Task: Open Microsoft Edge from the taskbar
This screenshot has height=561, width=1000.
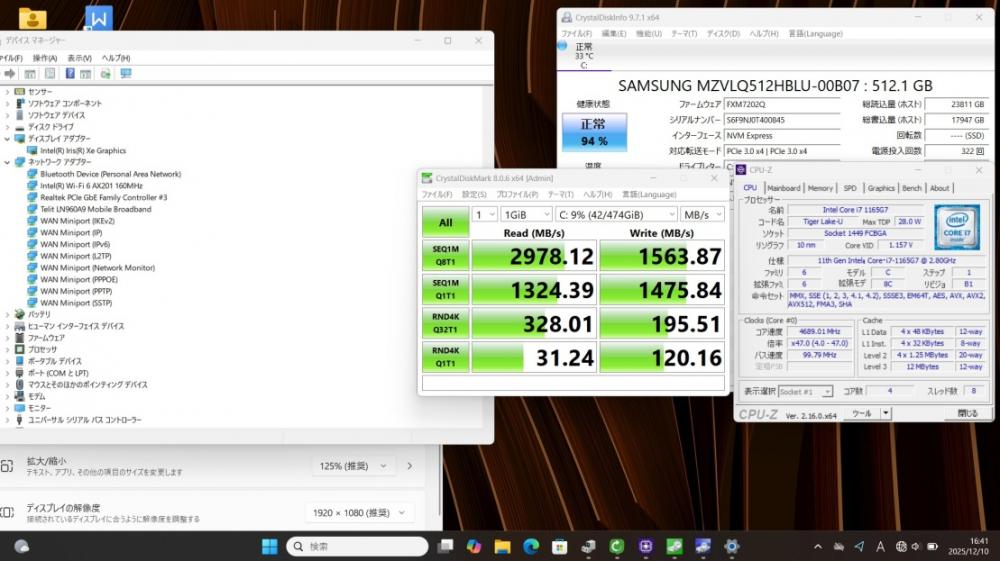Action: coord(531,546)
